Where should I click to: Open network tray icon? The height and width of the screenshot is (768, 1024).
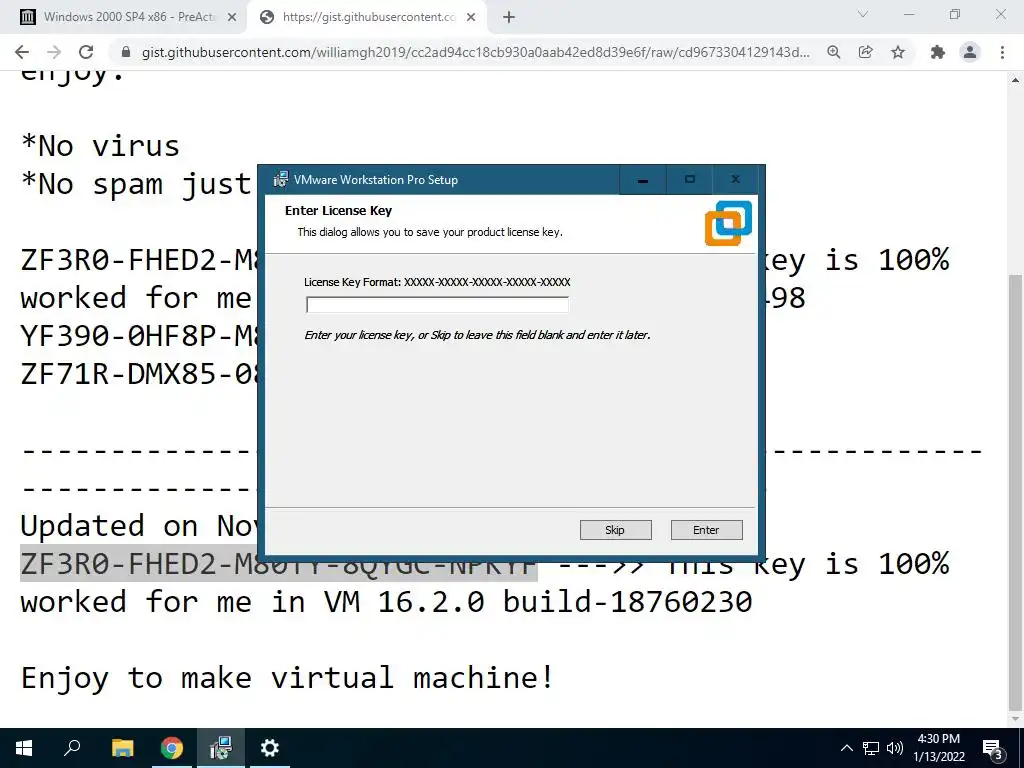[x=871, y=748]
